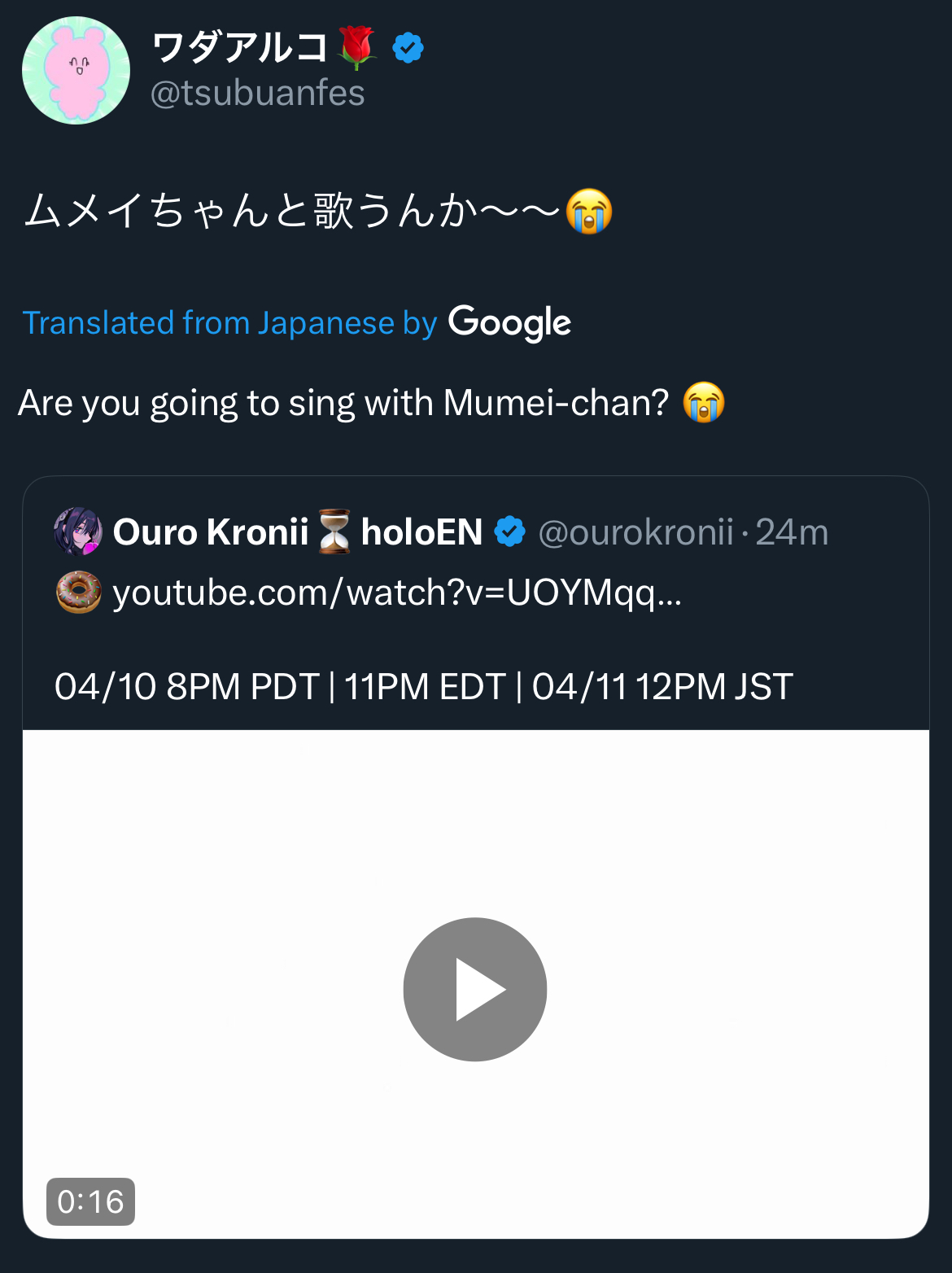Open the @ourokronii handle in quoted post
This screenshot has width=952, height=1273.
click(x=635, y=532)
